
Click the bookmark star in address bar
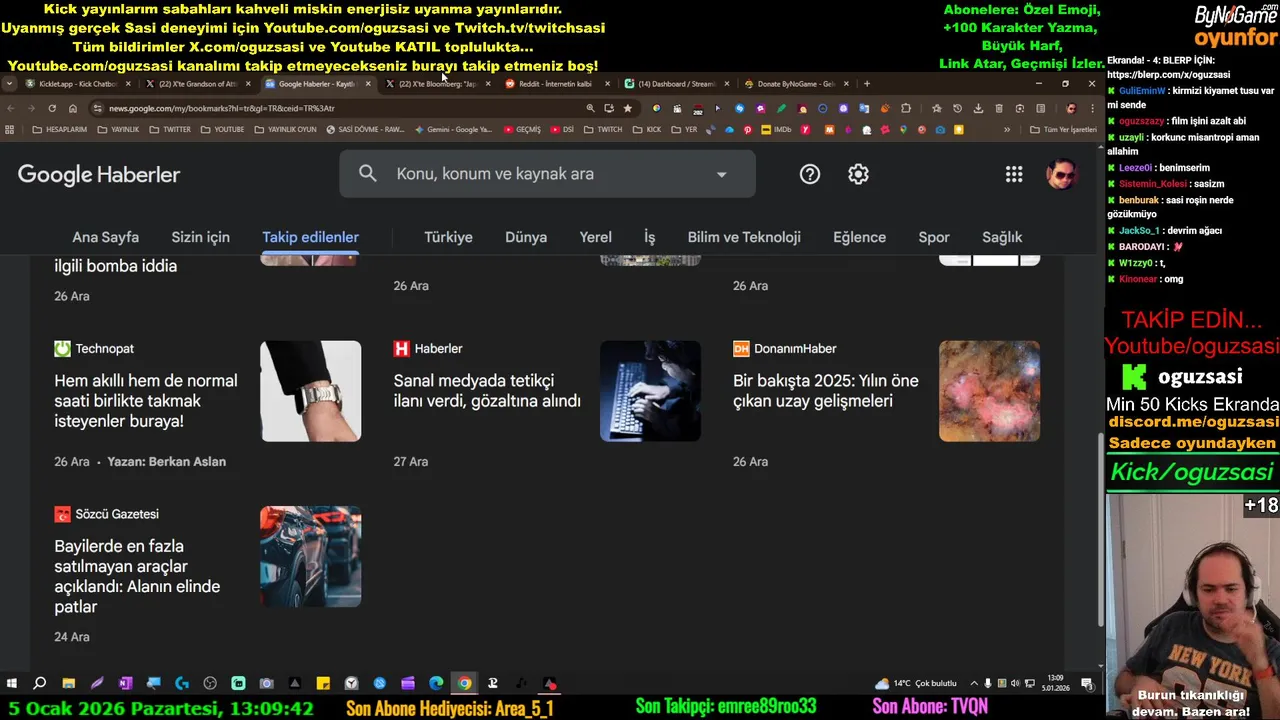point(627,108)
